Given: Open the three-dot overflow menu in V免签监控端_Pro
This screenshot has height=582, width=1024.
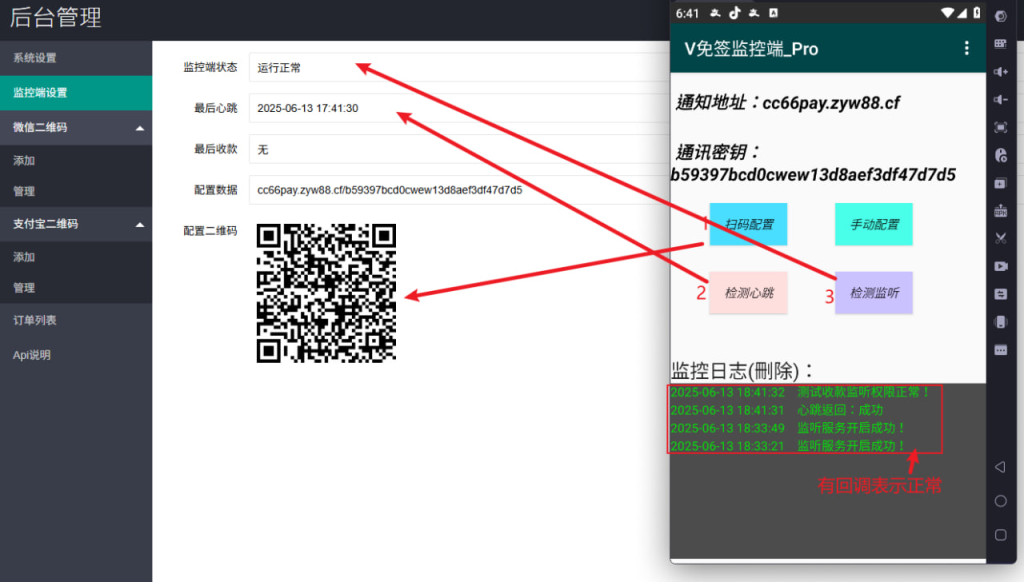Looking at the screenshot, I should (x=966, y=48).
